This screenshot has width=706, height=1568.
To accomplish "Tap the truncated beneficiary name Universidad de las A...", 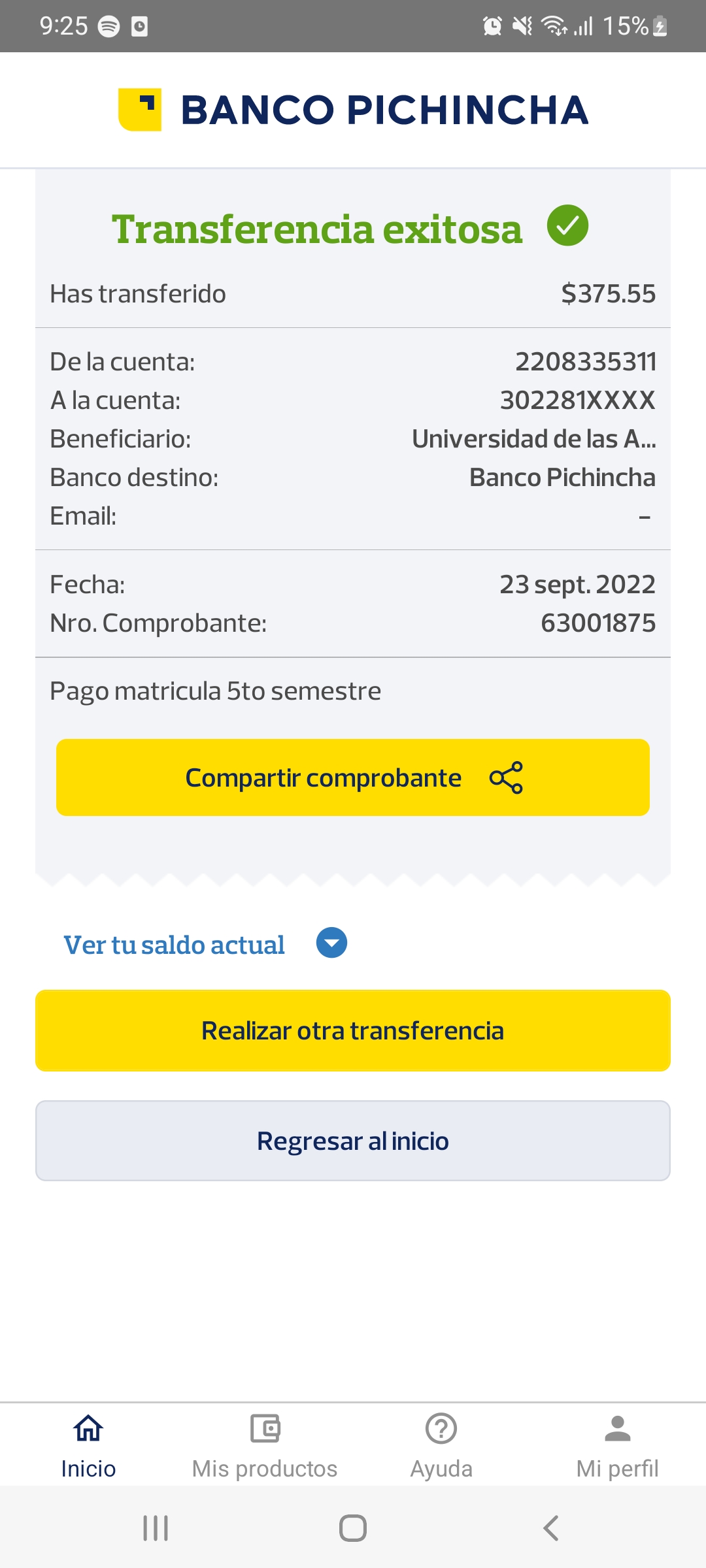I will [533, 439].
